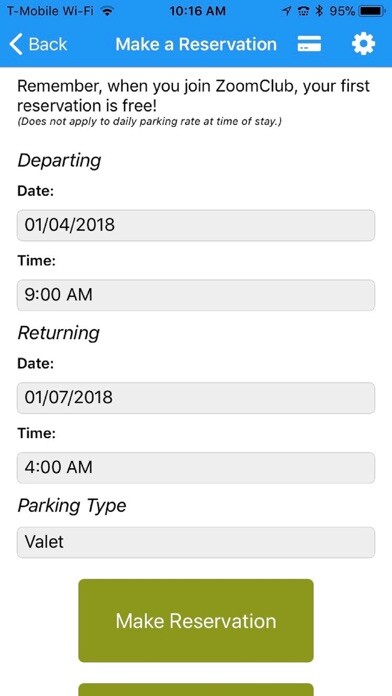Tap the back chevron arrow icon
Screen dimensions: 392x696
tap(16, 44)
